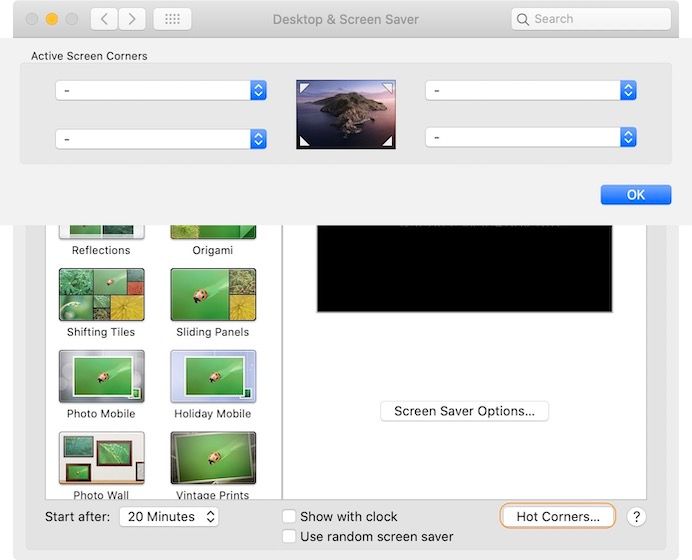Toggle Use random screen saver checkbox
Screen dimensions: 692x560
coord(289,537)
